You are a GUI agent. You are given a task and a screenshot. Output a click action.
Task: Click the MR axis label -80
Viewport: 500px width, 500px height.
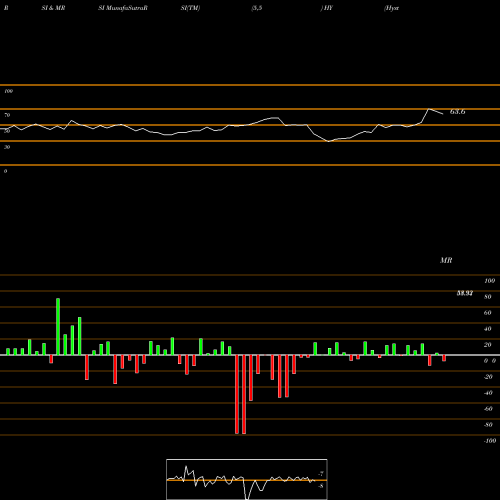488,425
